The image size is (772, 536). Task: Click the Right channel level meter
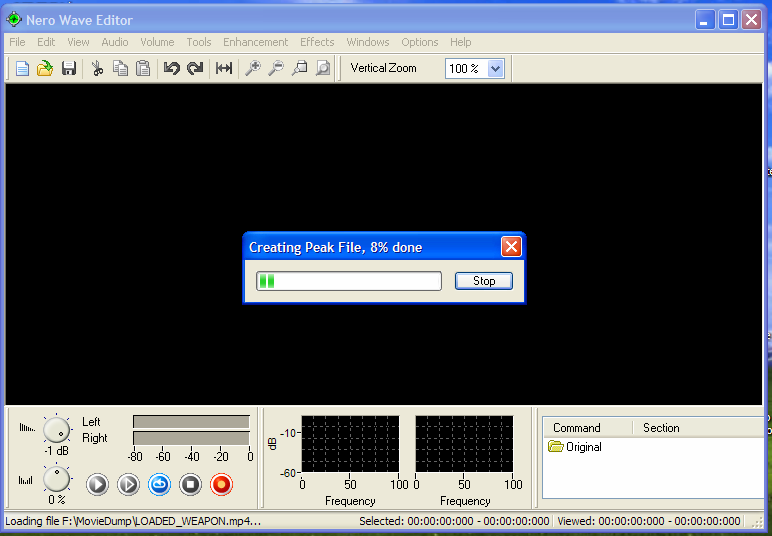click(x=192, y=438)
